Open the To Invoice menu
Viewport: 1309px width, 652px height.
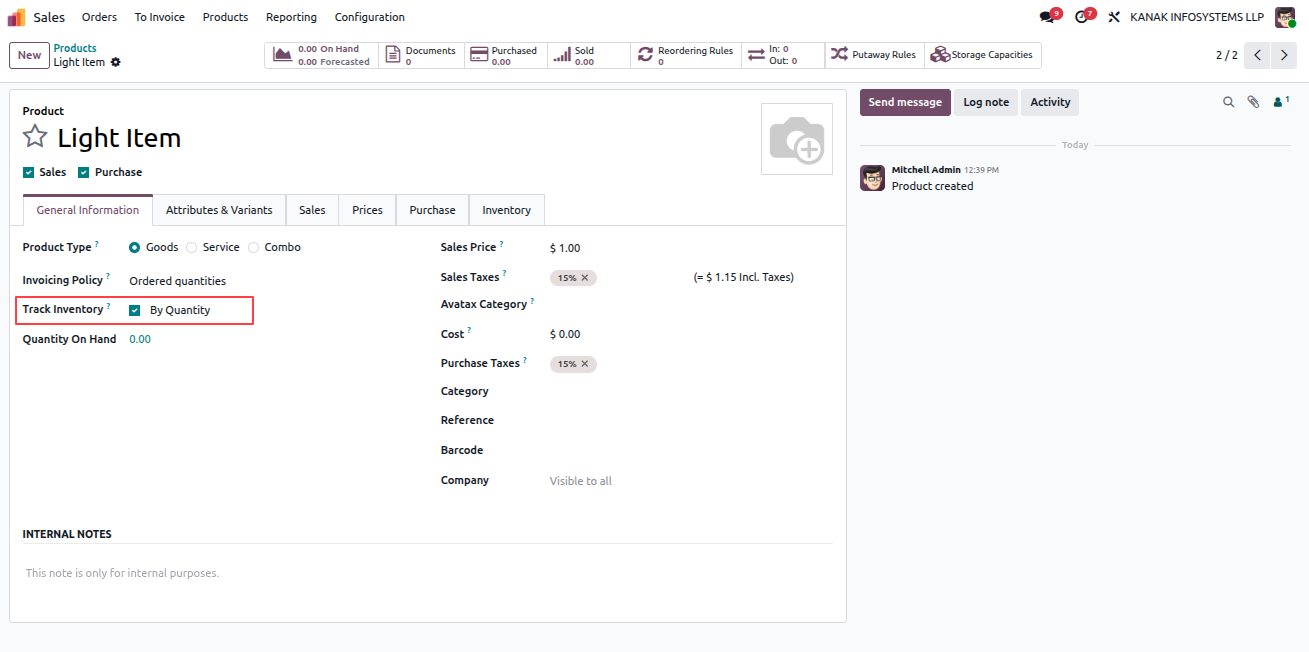pyautogui.click(x=160, y=17)
